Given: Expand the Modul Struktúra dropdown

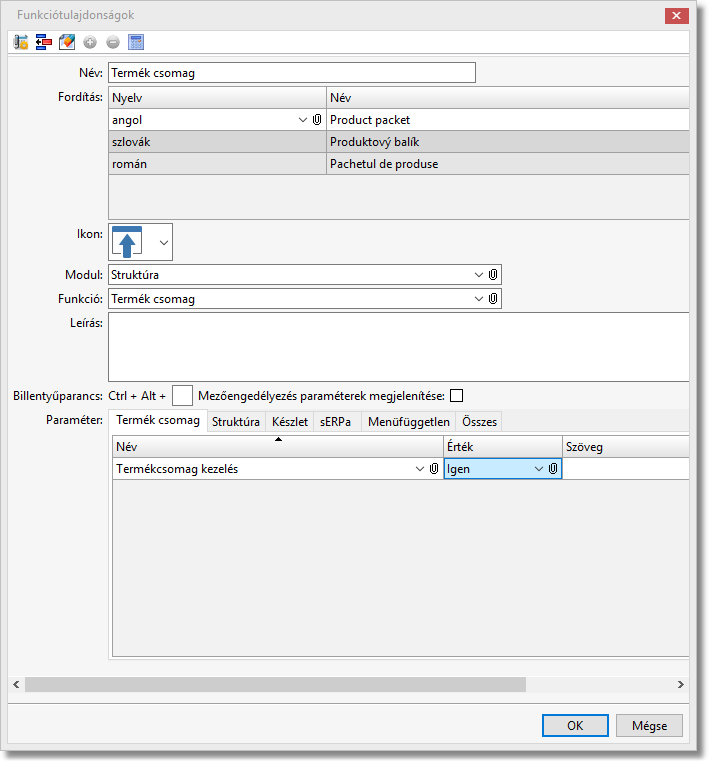Looking at the screenshot, I should tap(479, 275).
